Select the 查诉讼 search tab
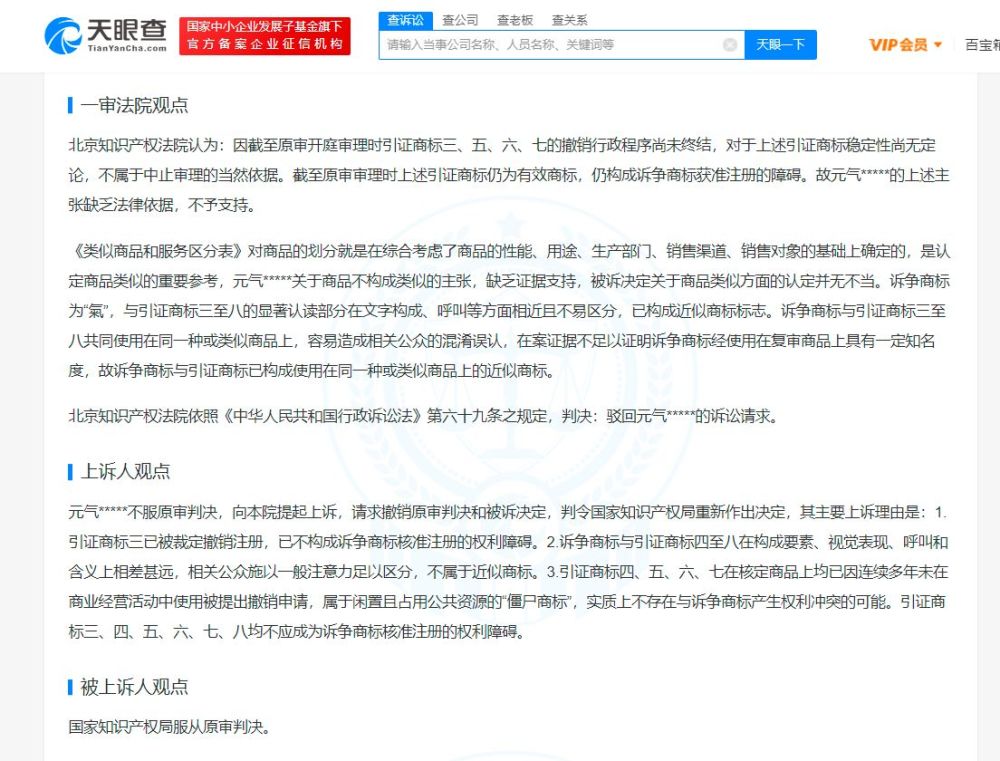The width and height of the screenshot is (1000, 761). [x=406, y=20]
